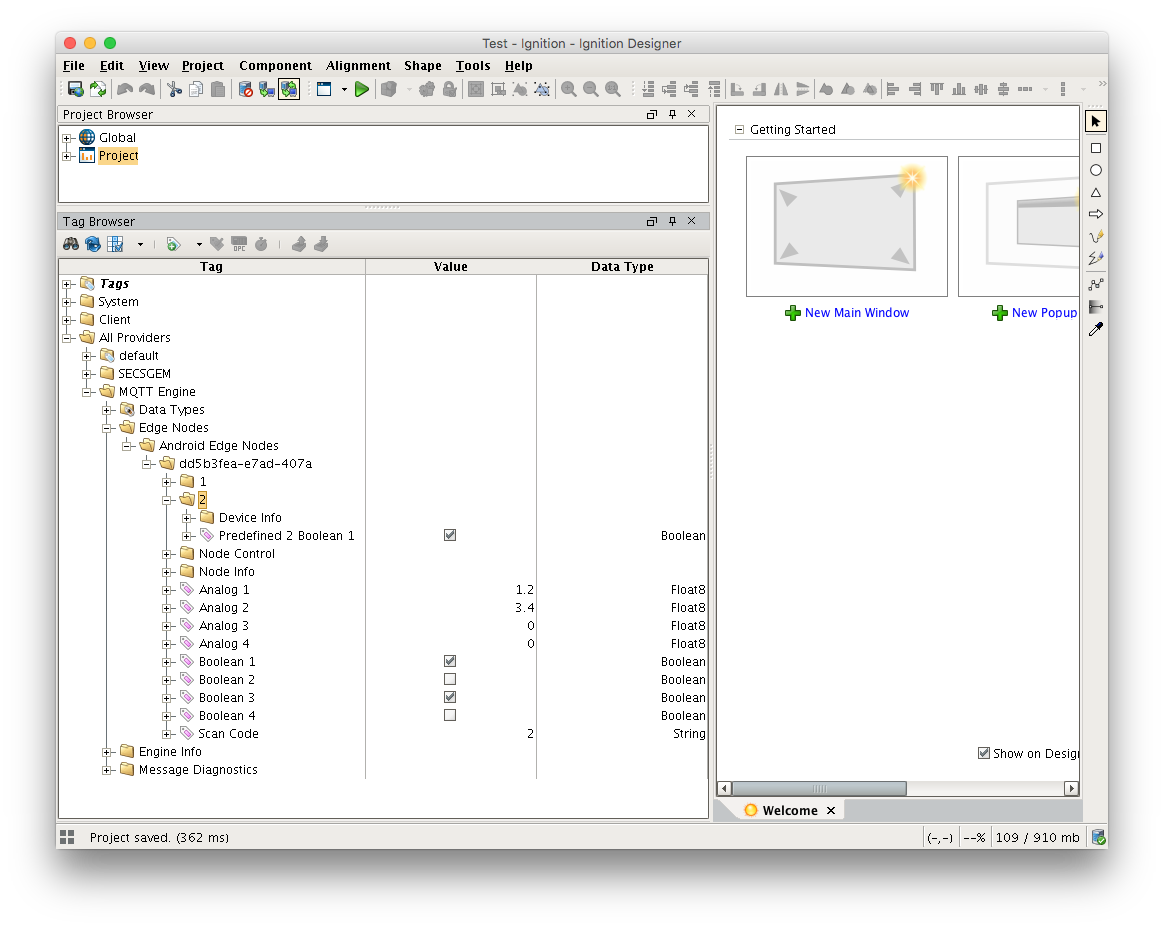Image resolution: width=1164 pixels, height=929 pixels.
Task: Select the Arrow shape tool
Action: click(1096, 214)
